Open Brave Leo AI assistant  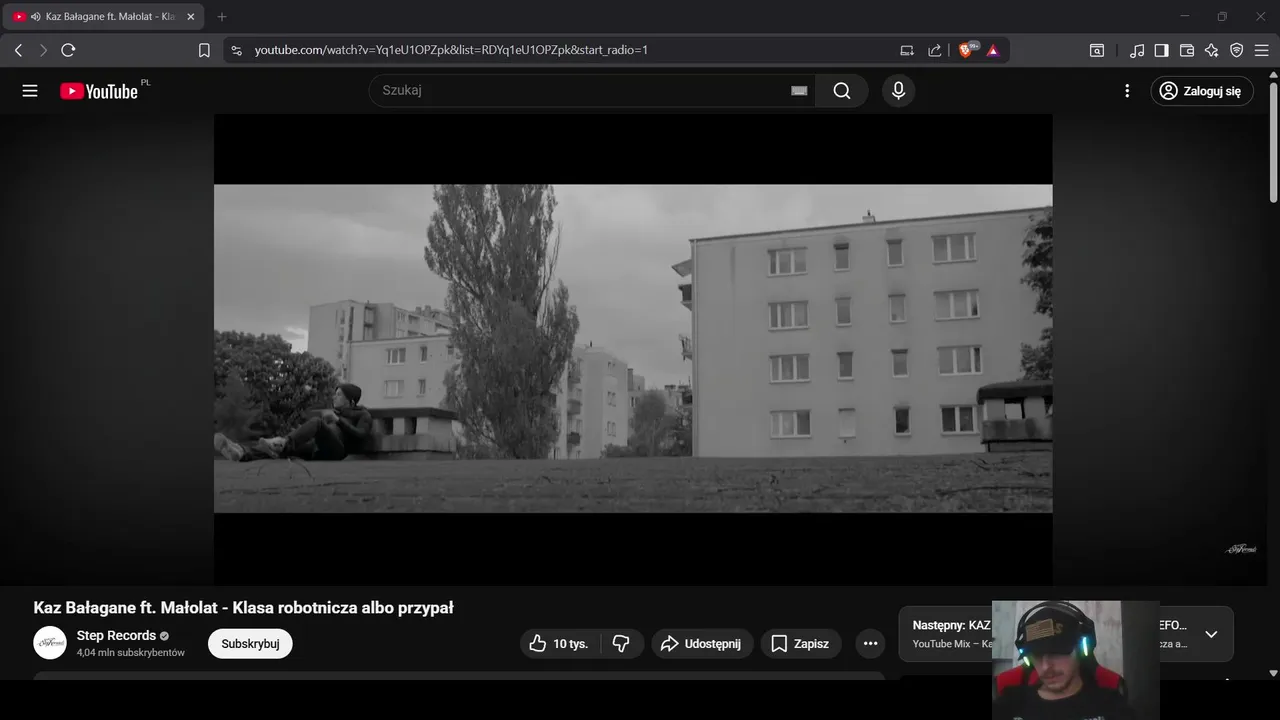(x=1212, y=50)
